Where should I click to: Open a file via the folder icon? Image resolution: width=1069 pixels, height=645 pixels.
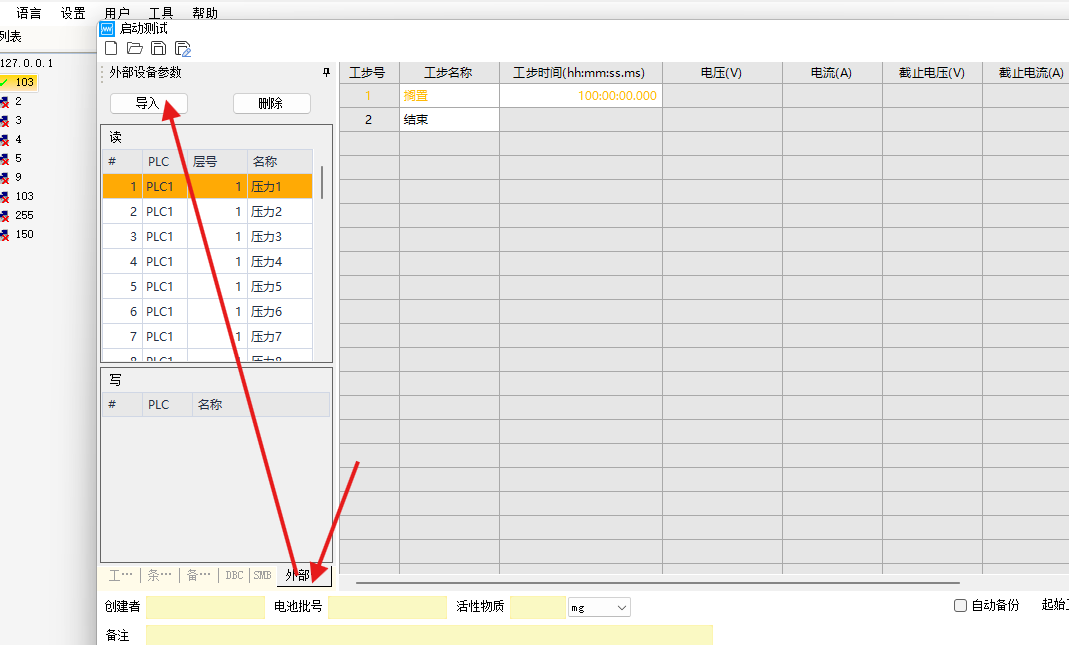(135, 47)
